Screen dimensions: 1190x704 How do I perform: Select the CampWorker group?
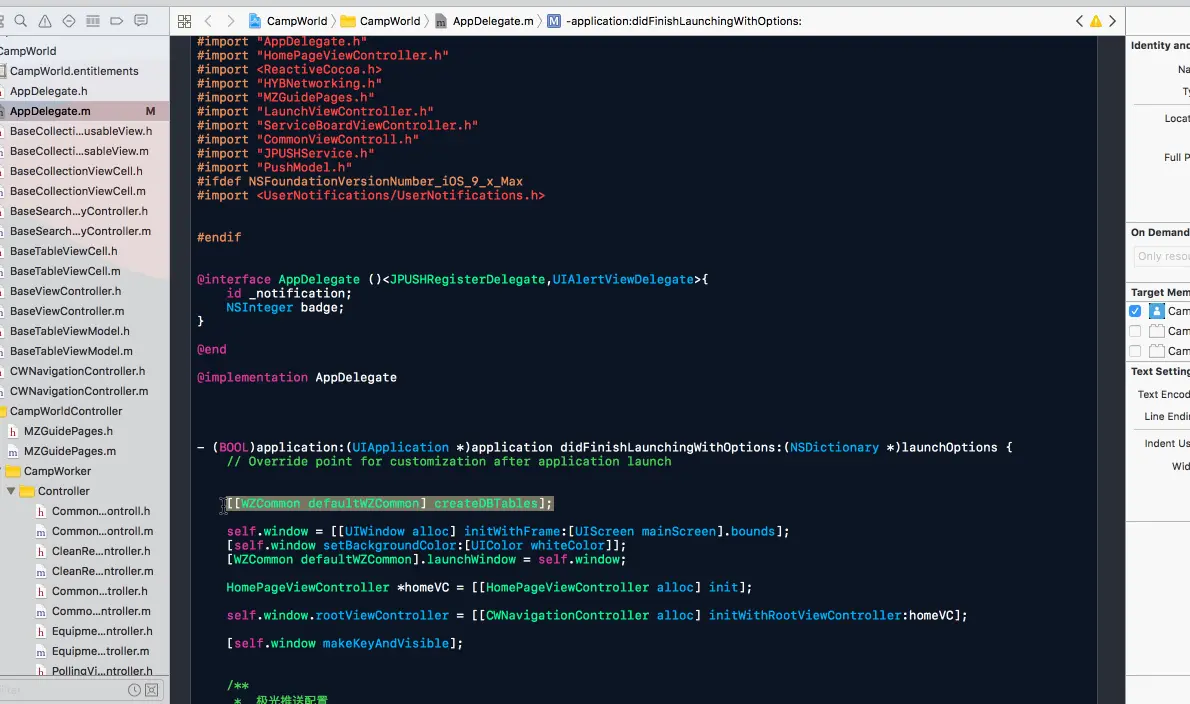pos(58,471)
